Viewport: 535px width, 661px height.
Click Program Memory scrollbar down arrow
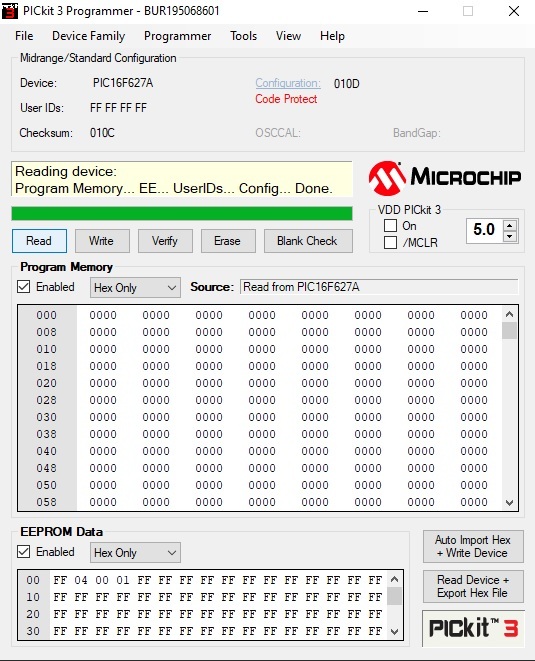pos(509,502)
